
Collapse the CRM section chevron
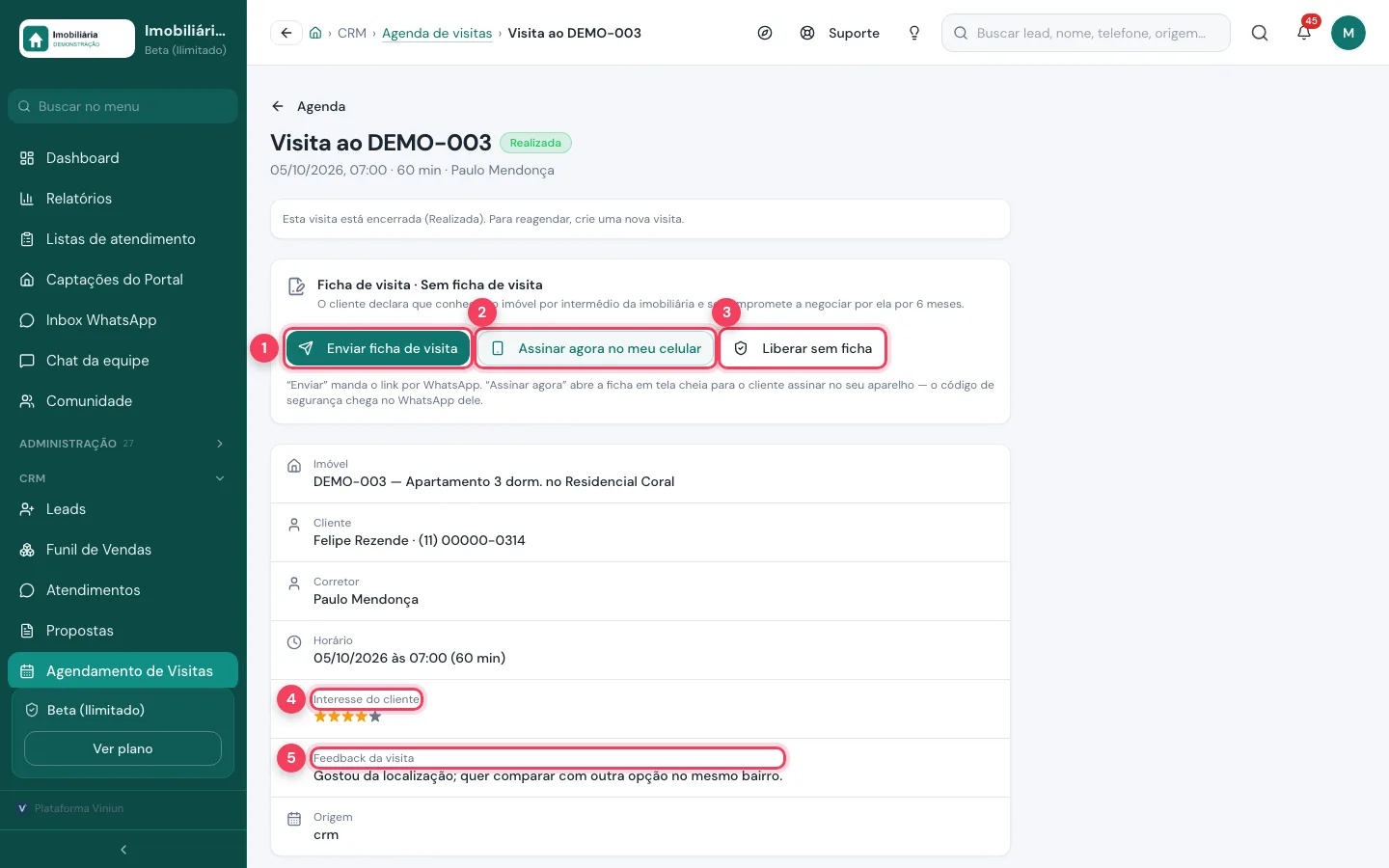coord(220,478)
